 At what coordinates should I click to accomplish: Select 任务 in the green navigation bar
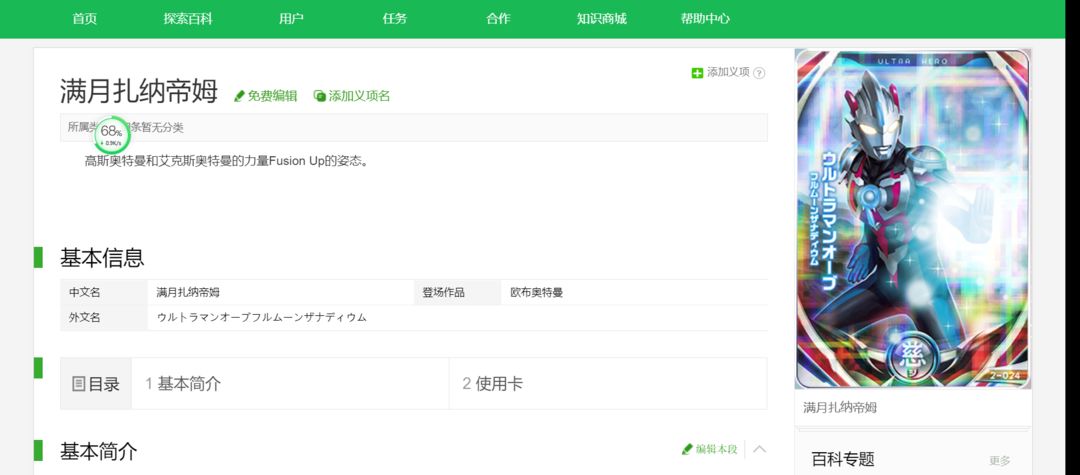395,19
